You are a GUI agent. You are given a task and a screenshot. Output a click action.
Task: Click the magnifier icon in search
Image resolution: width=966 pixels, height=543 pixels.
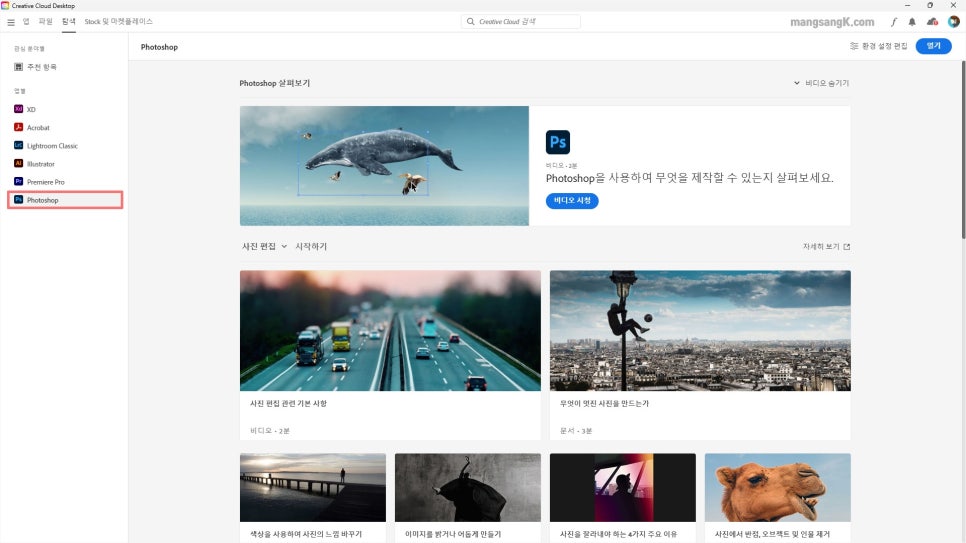471,22
